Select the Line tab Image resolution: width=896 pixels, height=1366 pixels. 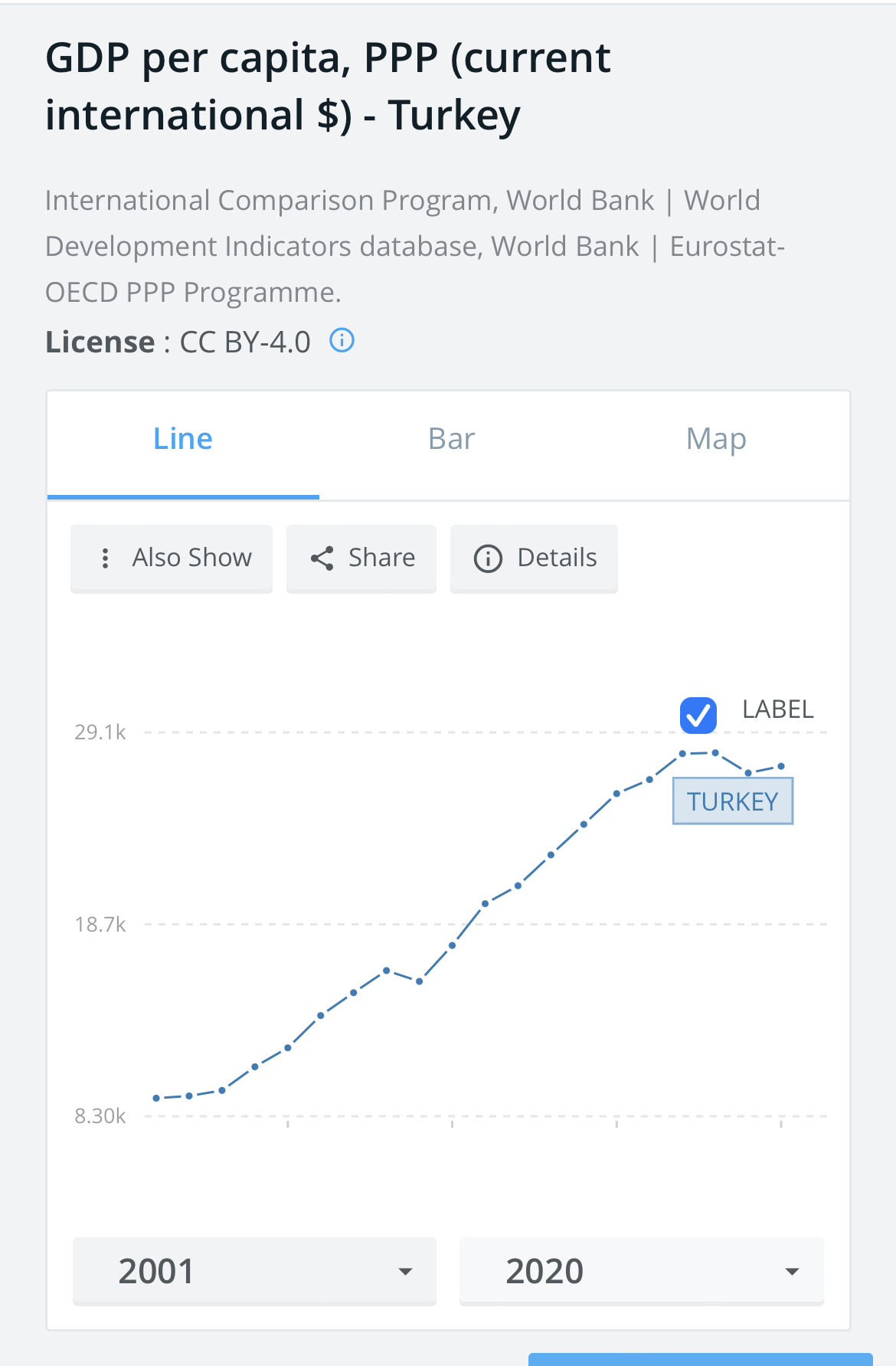183,439
